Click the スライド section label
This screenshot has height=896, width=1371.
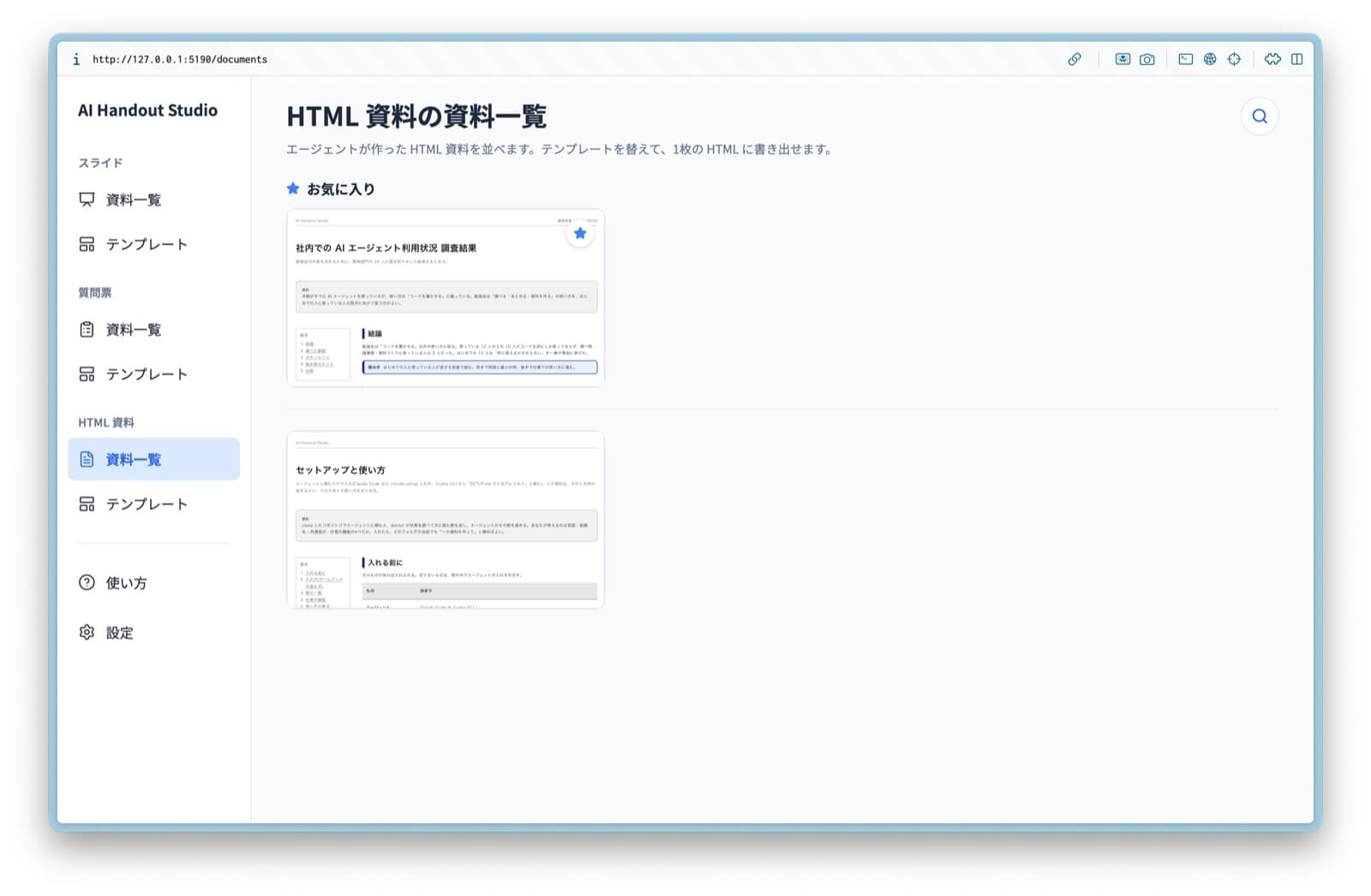click(x=100, y=163)
